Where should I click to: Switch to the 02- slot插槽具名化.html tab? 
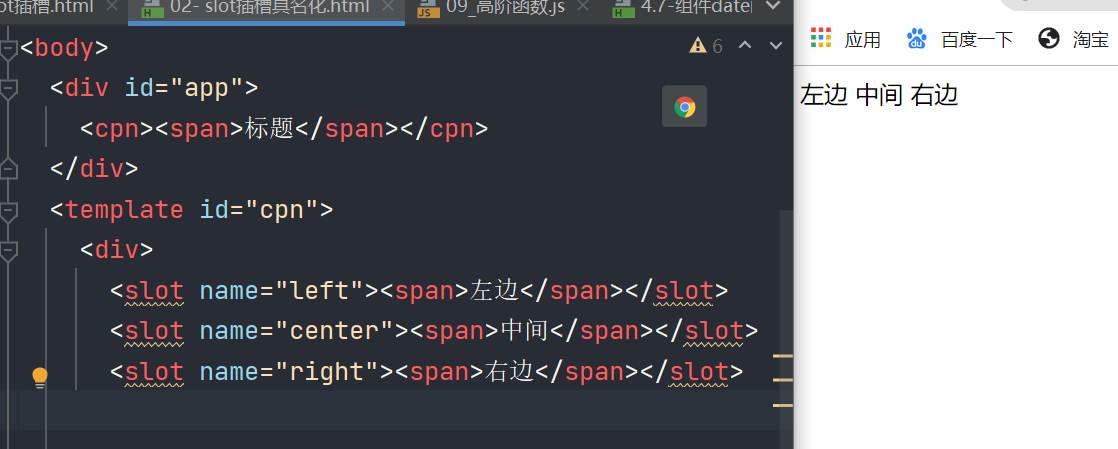266,10
